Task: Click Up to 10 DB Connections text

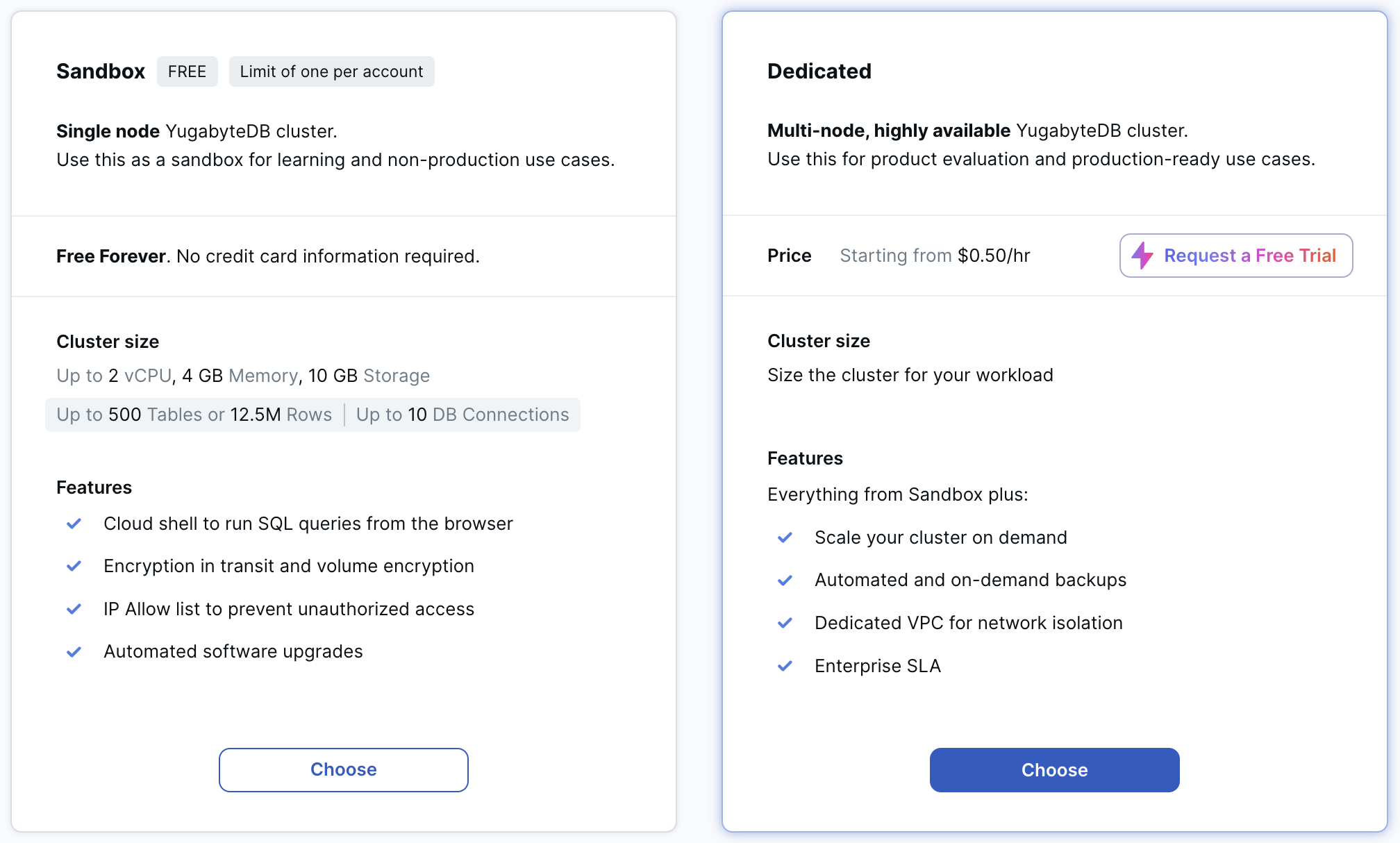Action: [462, 415]
